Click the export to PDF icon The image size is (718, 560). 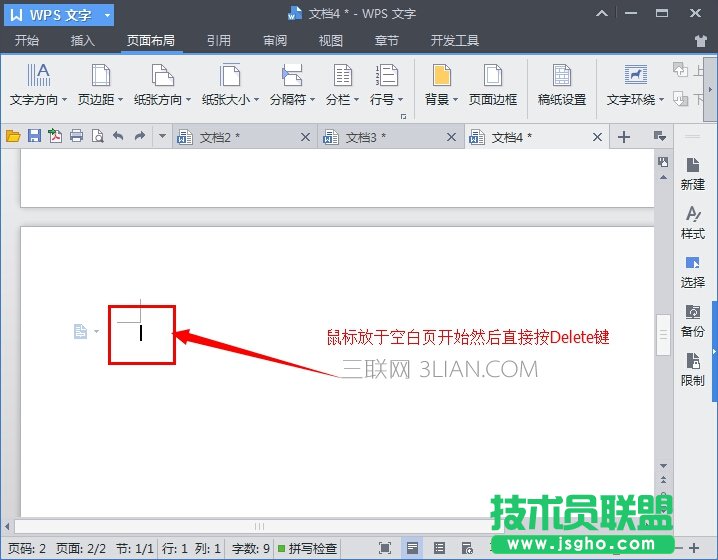coord(55,136)
